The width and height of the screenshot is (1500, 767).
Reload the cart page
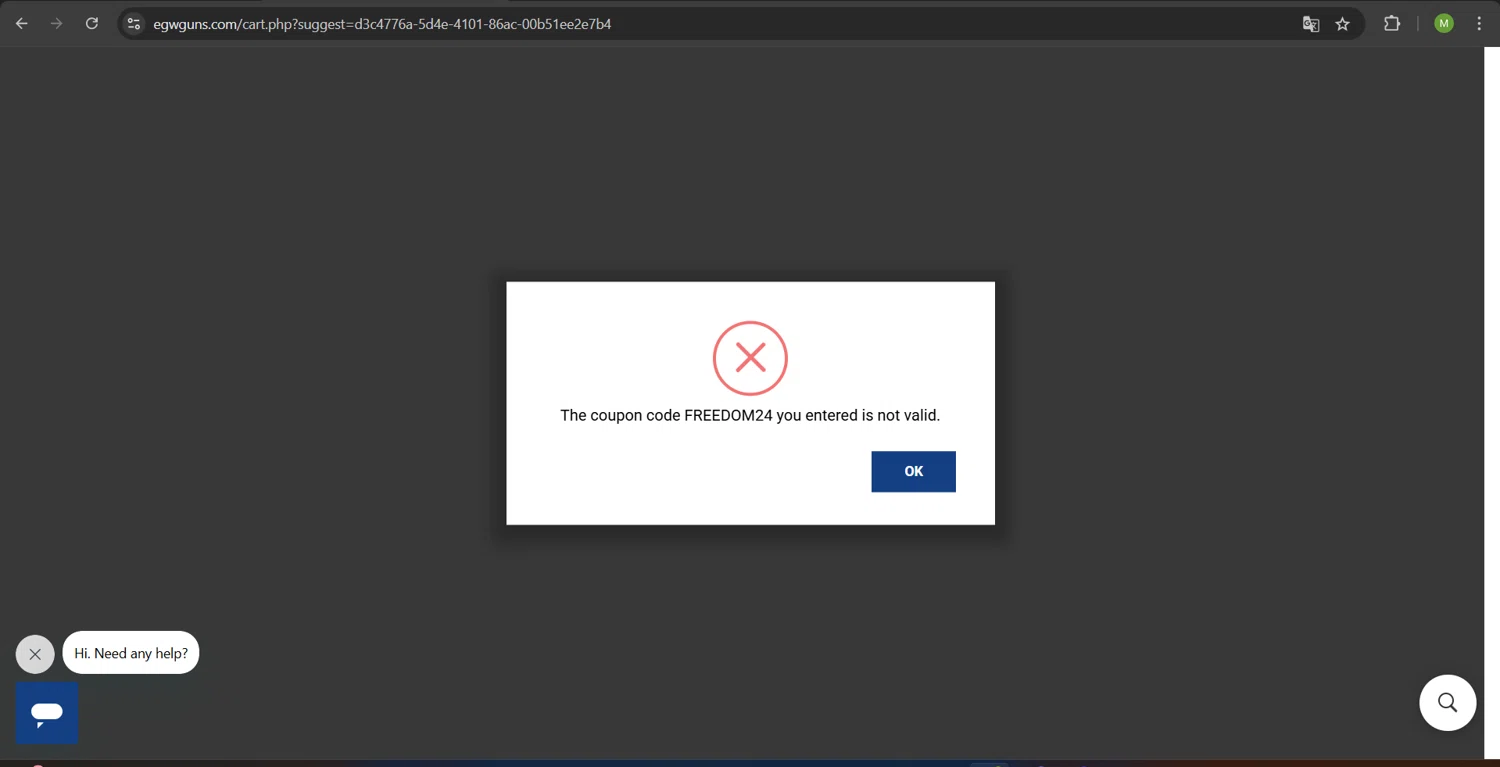(92, 23)
